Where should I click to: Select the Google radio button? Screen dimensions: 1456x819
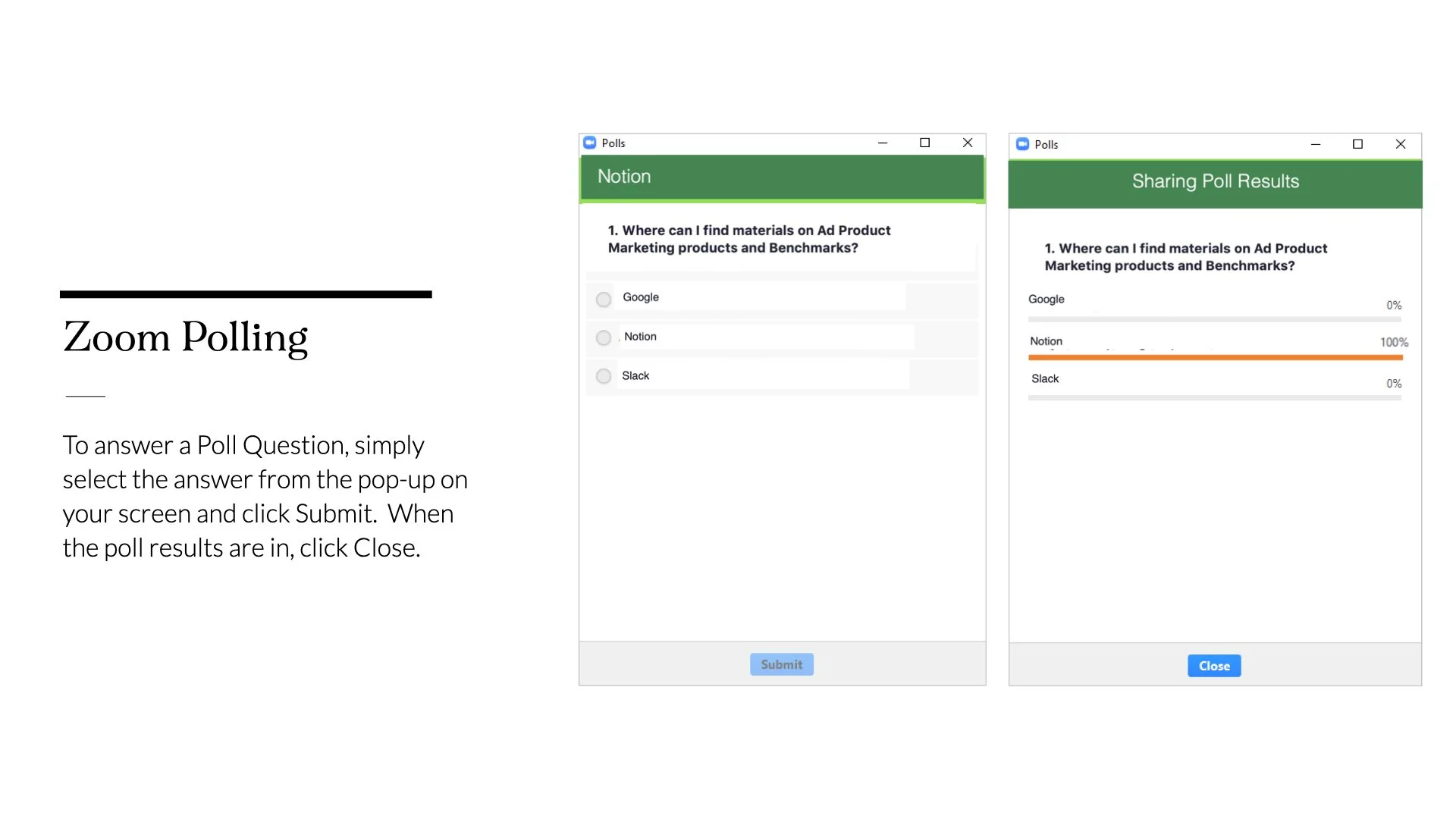point(603,297)
